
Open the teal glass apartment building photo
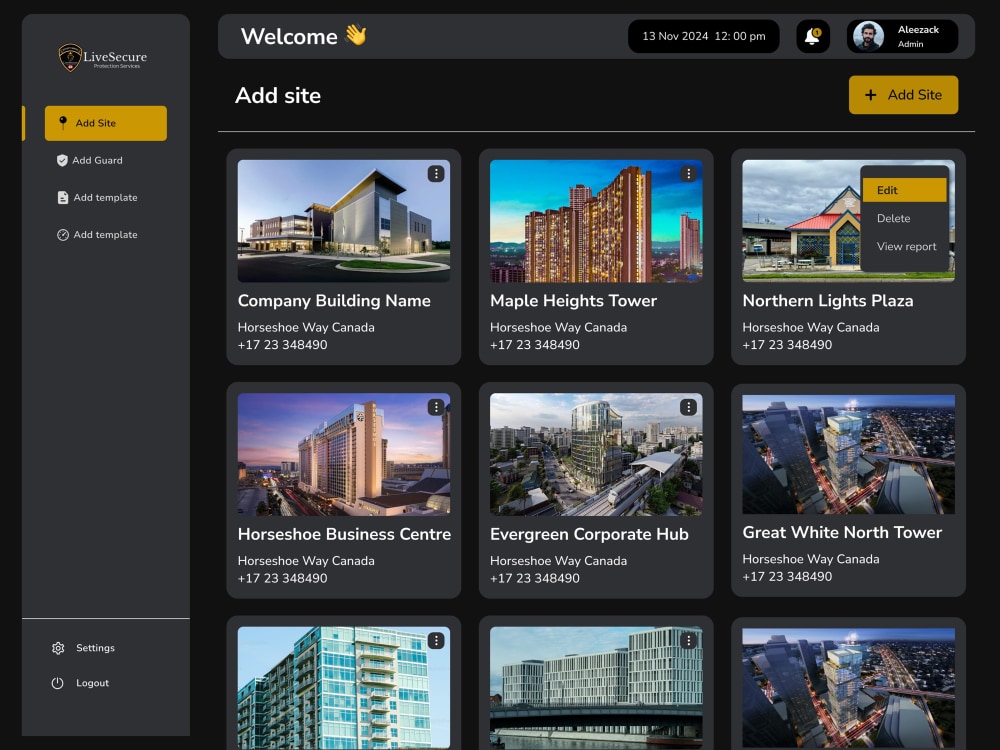(344, 688)
